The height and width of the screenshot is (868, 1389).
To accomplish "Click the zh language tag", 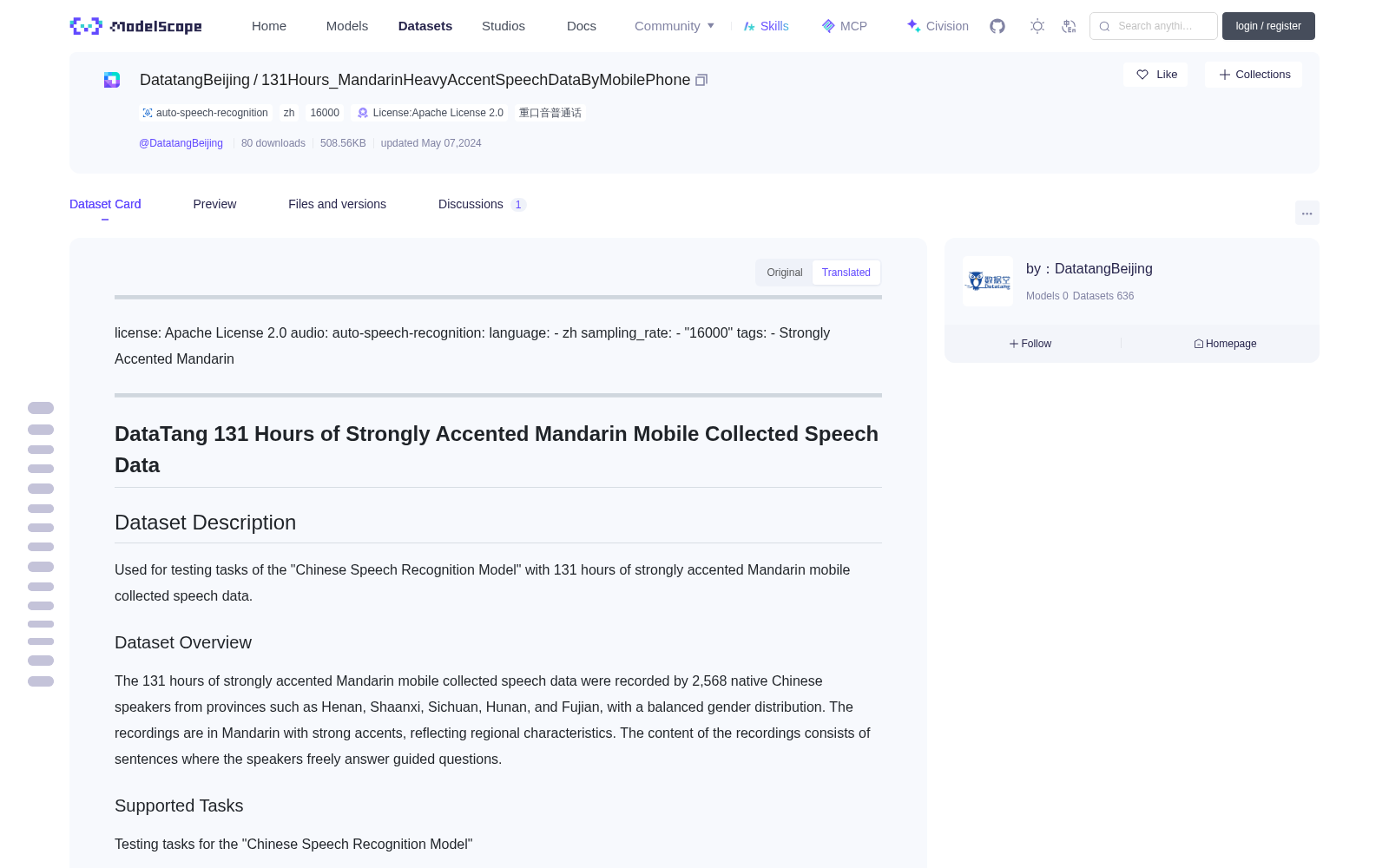I will click(289, 113).
